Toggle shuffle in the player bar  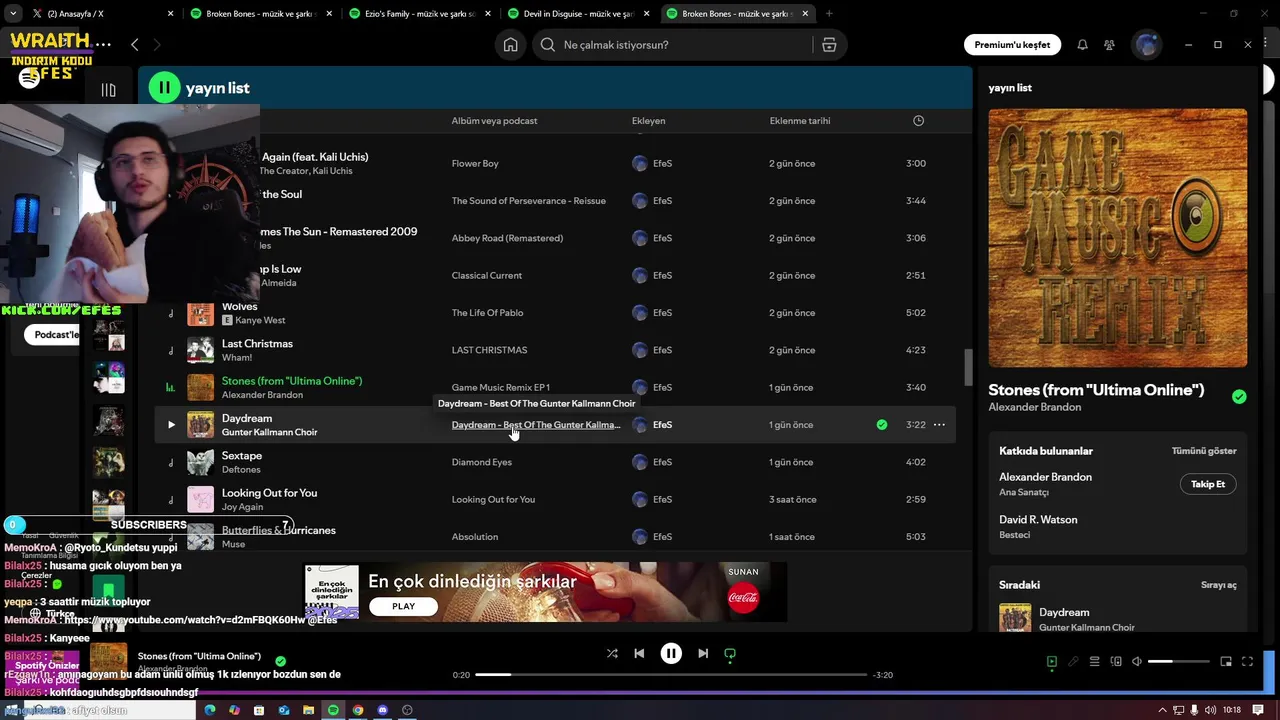[x=612, y=654]
